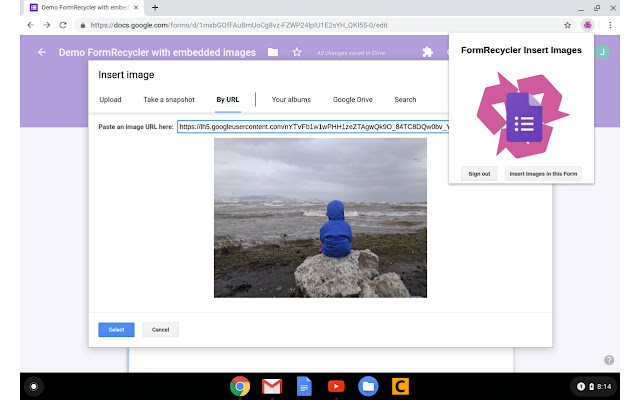Open the launcher circle button

[x=34, y=386]
